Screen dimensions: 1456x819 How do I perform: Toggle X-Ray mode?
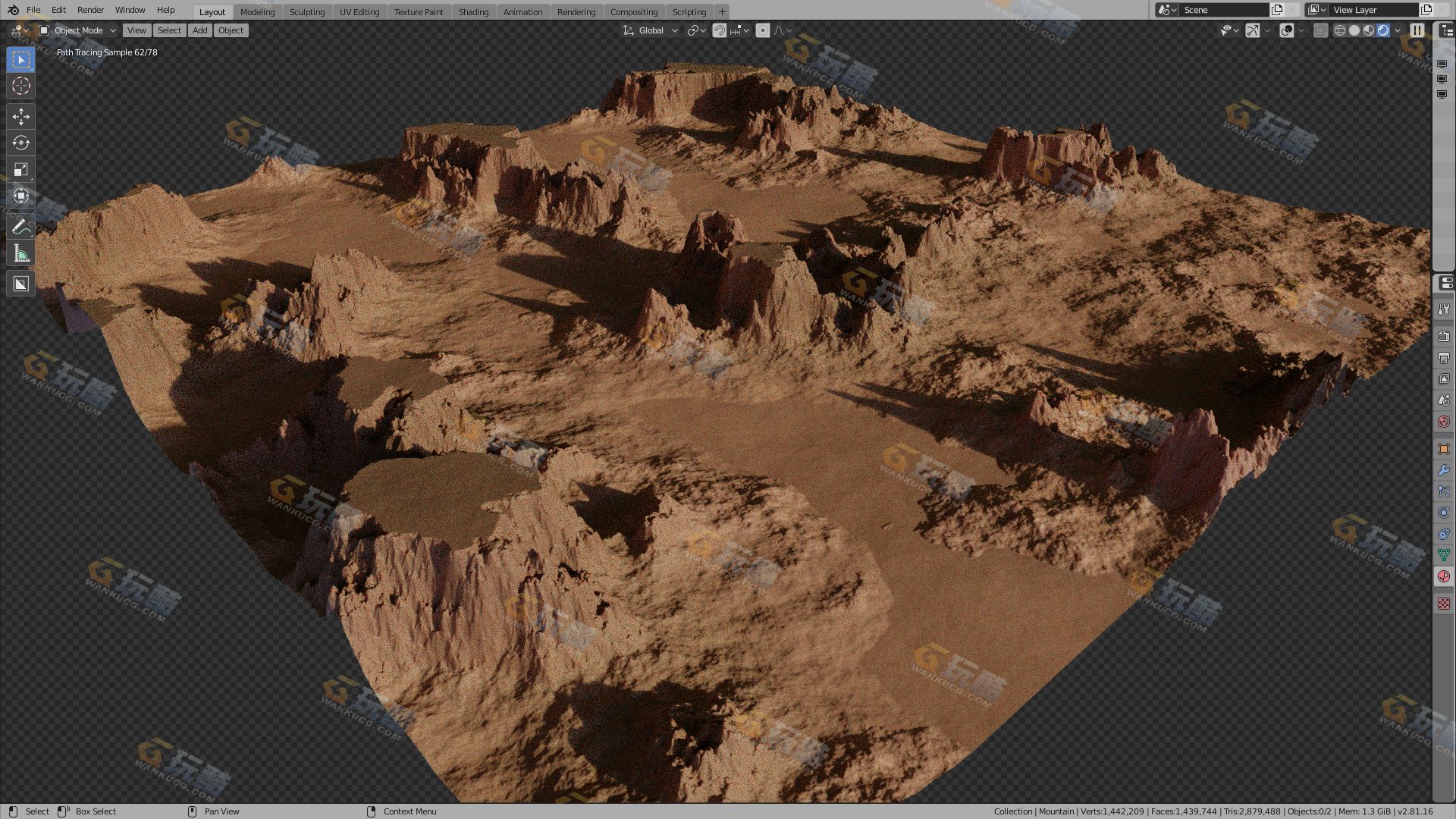coord(1320,30)
